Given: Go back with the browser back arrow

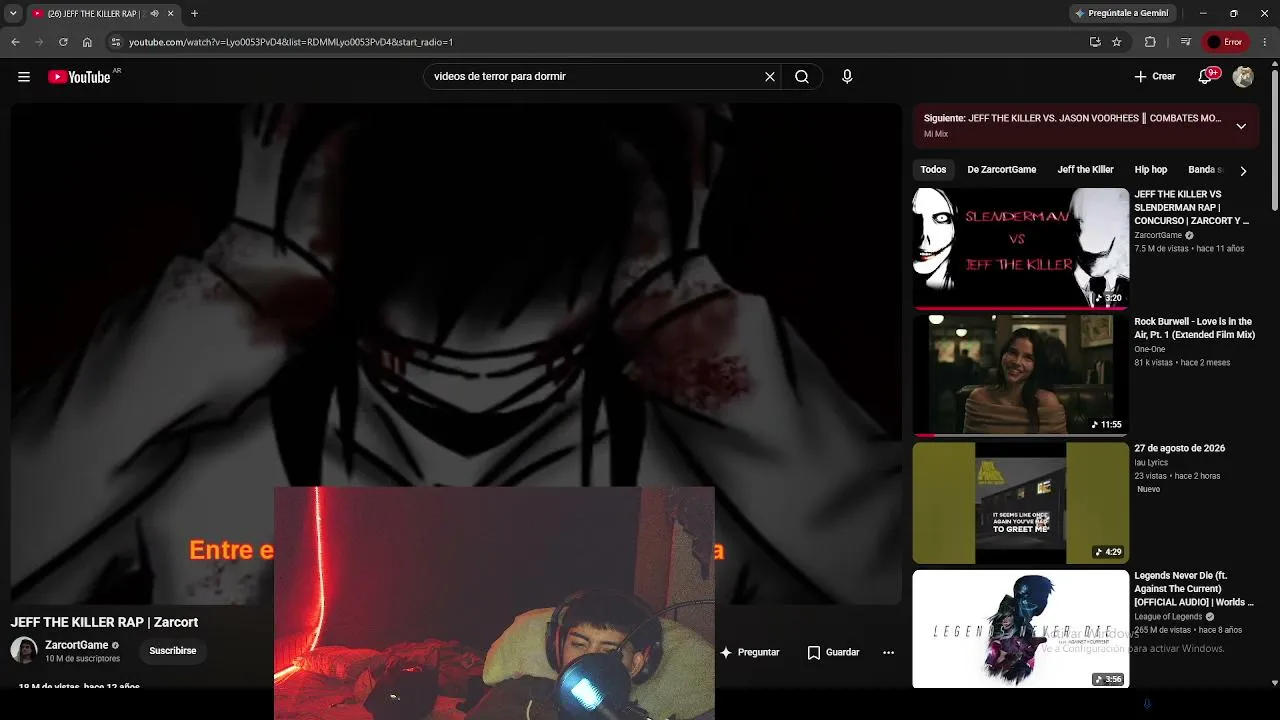Looking at the screenshot, I should click(15, 42).
